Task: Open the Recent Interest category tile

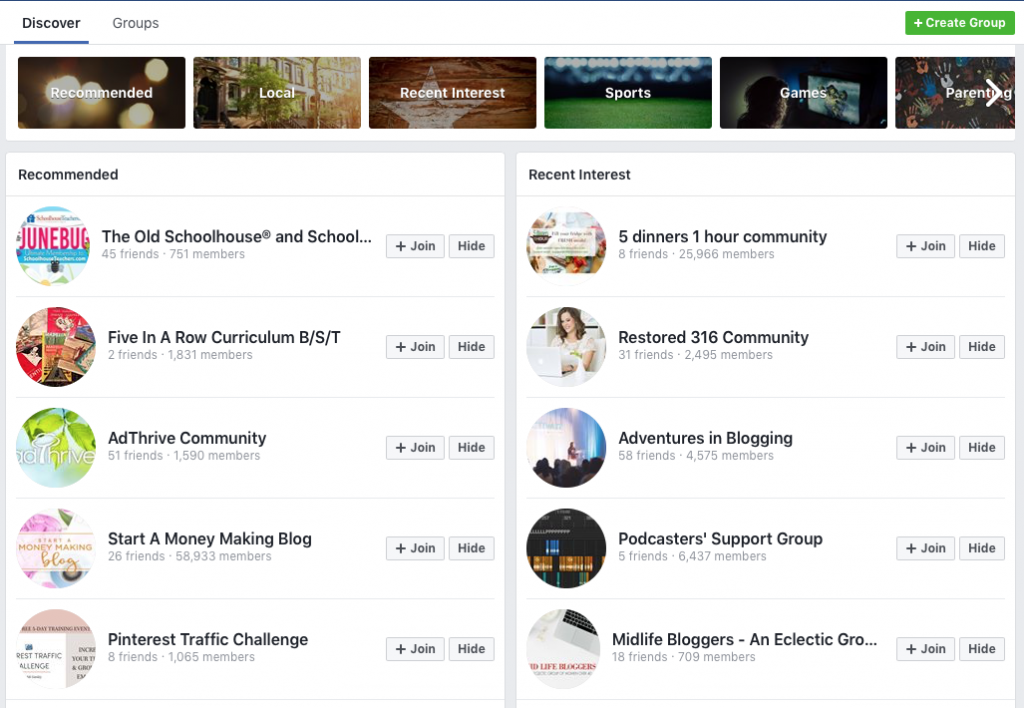Action: [453, 93]
